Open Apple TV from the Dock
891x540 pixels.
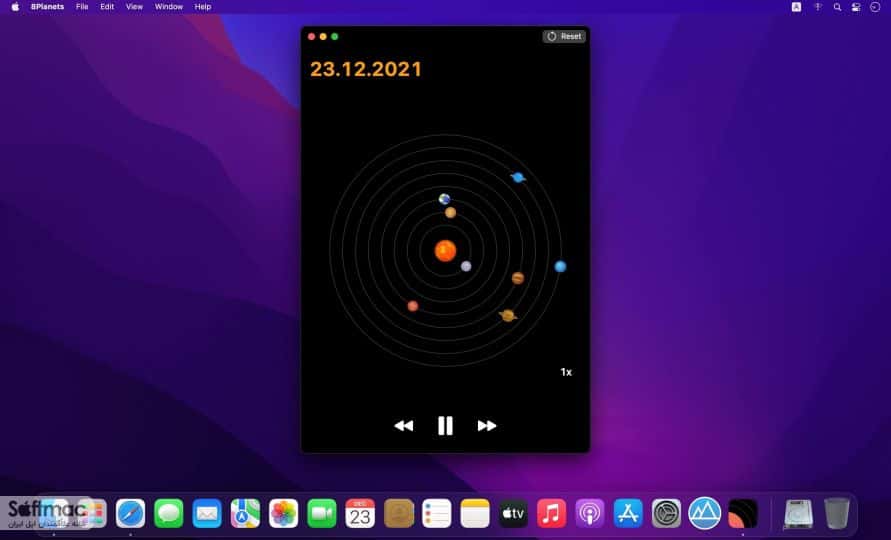tap(513, 513)
